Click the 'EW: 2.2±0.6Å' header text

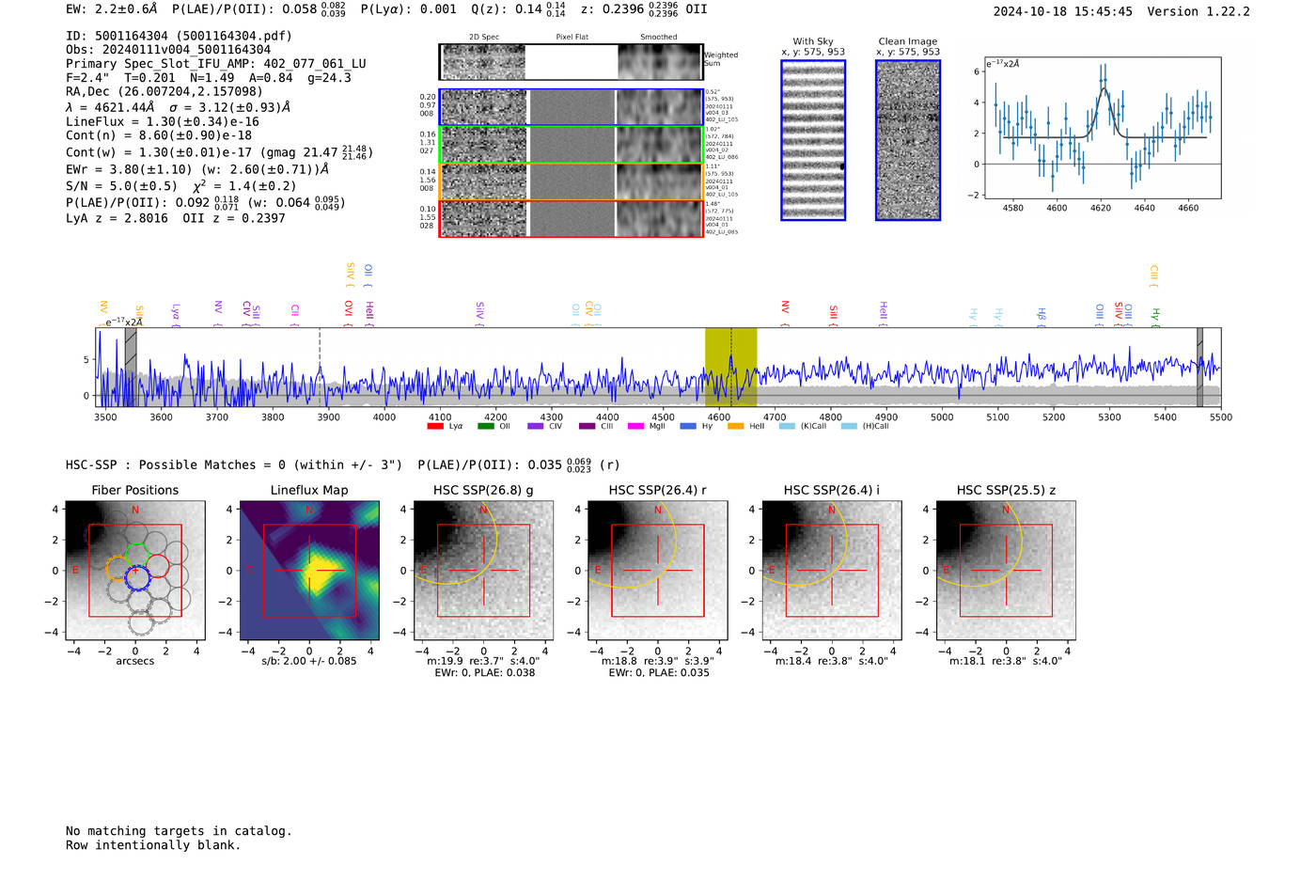click(113, 9)
